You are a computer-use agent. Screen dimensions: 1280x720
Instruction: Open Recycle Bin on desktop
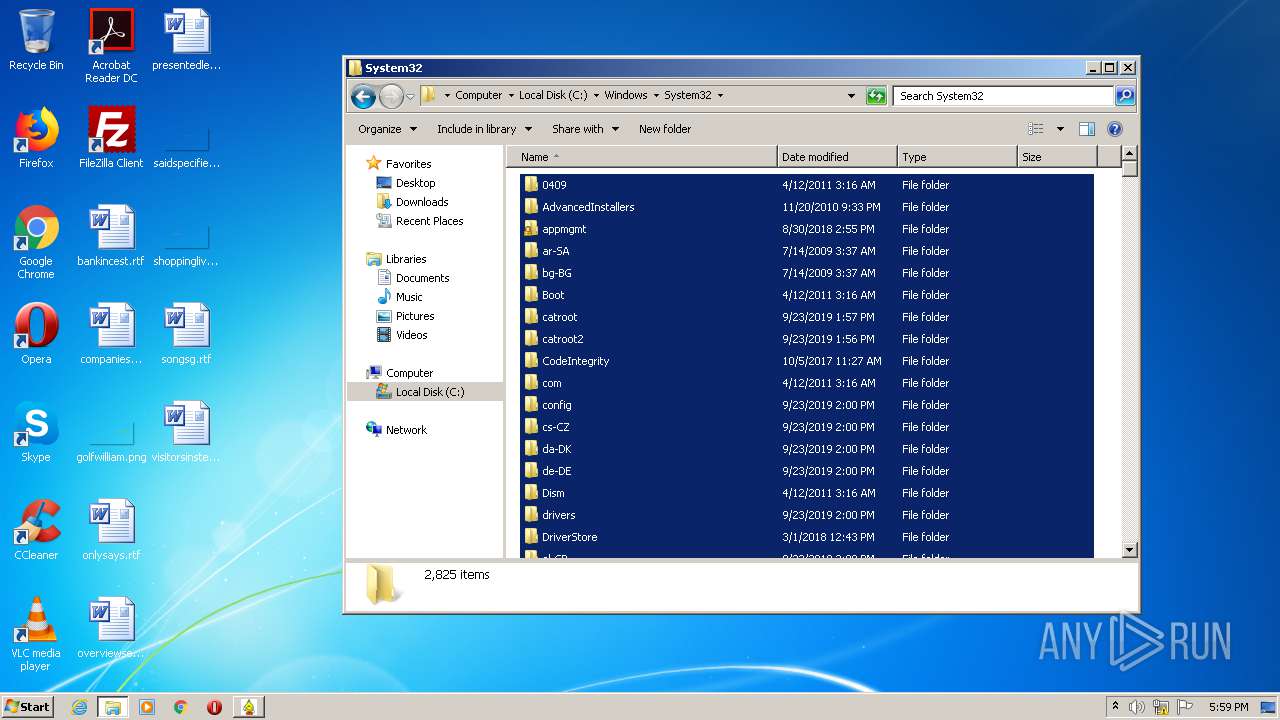click(x=36, y=41)
